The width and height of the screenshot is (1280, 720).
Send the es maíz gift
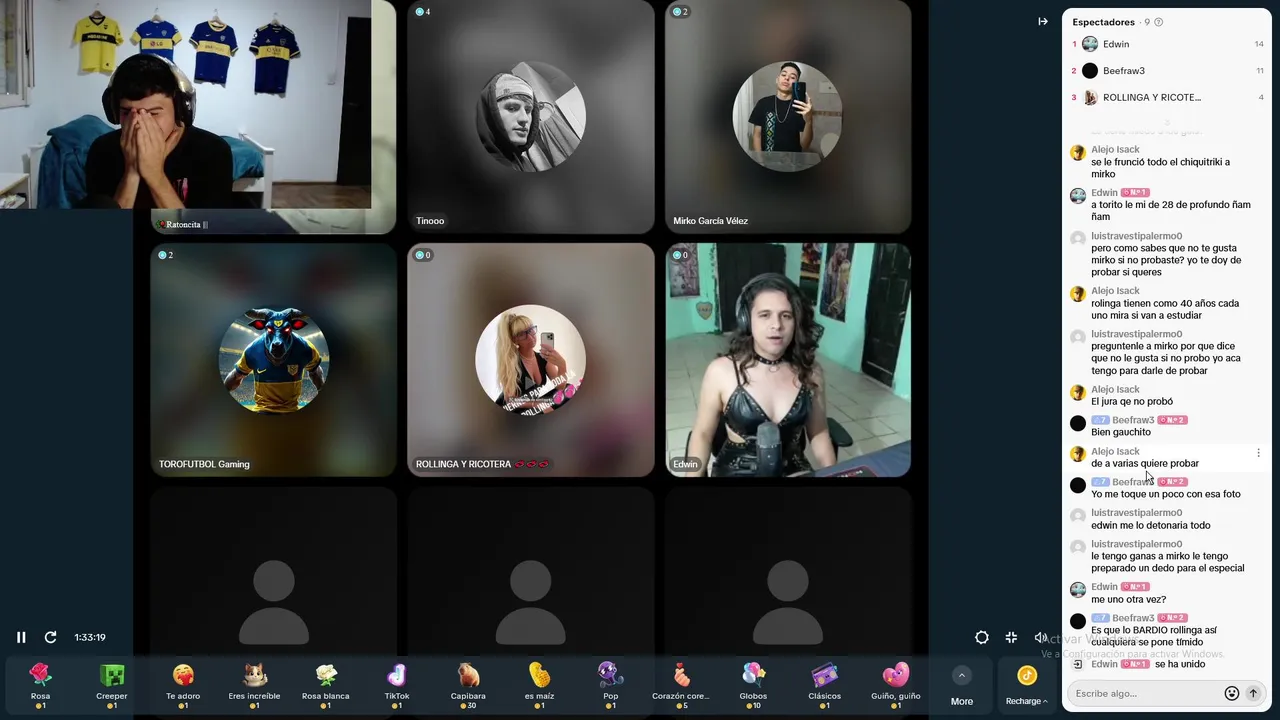pos(539,685)
